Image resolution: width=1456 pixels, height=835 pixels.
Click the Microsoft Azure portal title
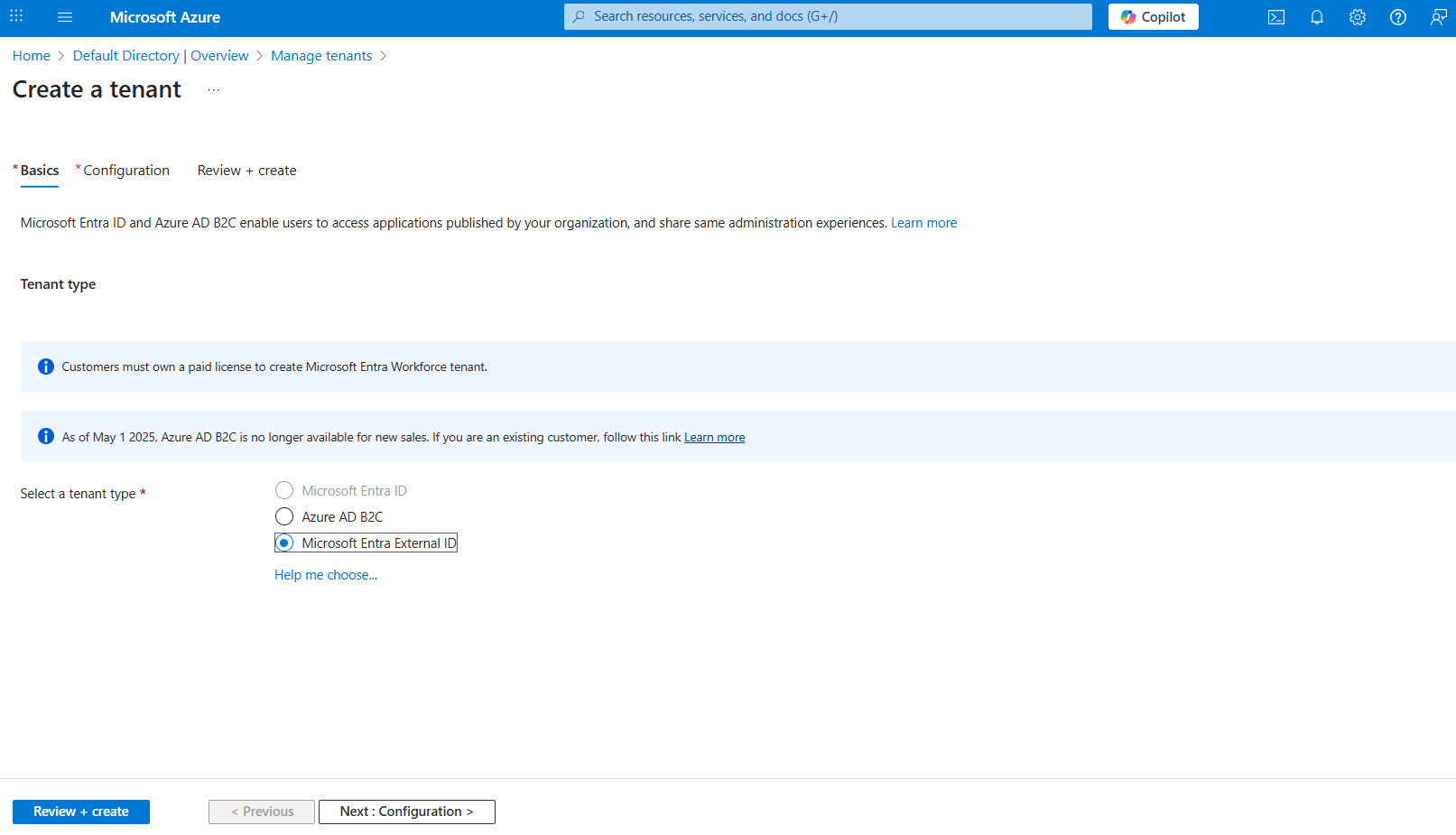pos(165,17)
